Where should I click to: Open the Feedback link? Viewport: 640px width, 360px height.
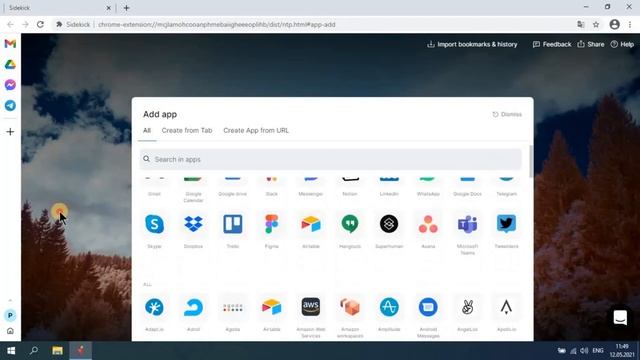[x=552, y=44]
